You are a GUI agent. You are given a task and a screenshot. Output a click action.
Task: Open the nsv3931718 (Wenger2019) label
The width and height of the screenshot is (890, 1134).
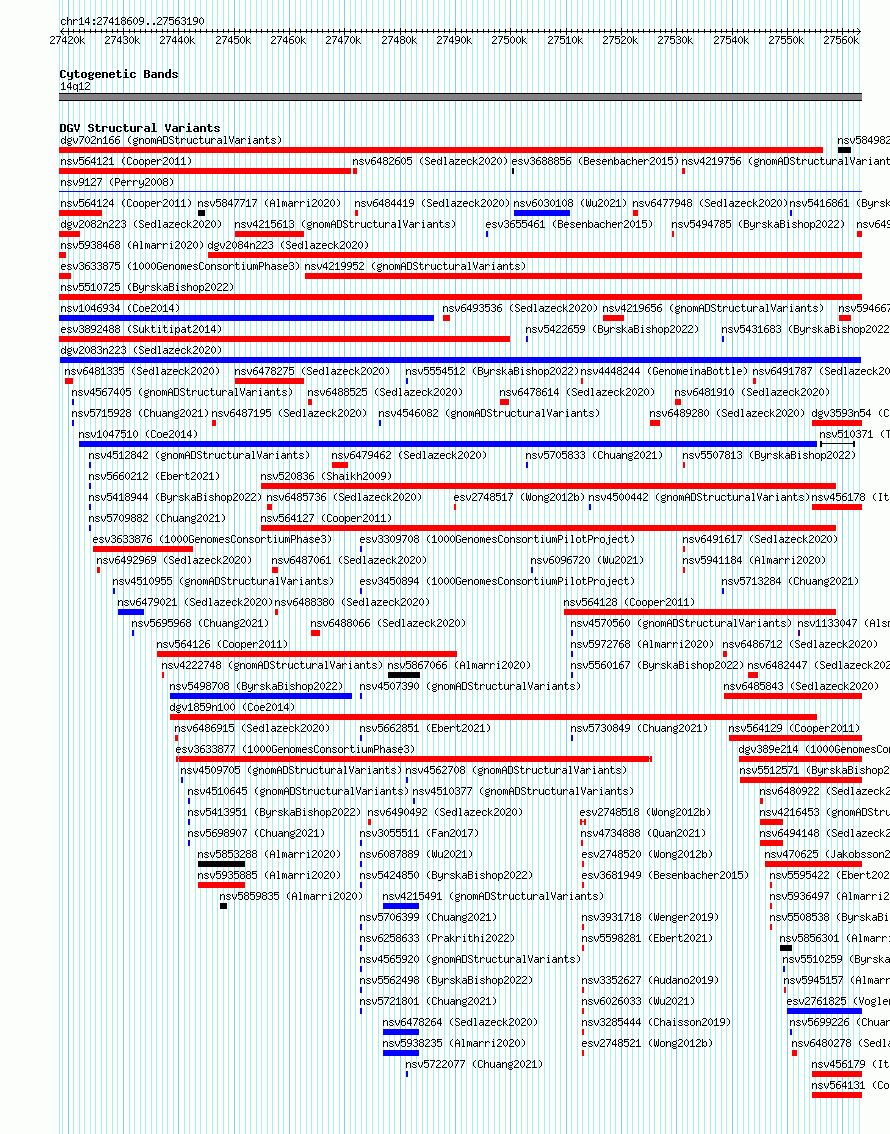click(650, 917)
